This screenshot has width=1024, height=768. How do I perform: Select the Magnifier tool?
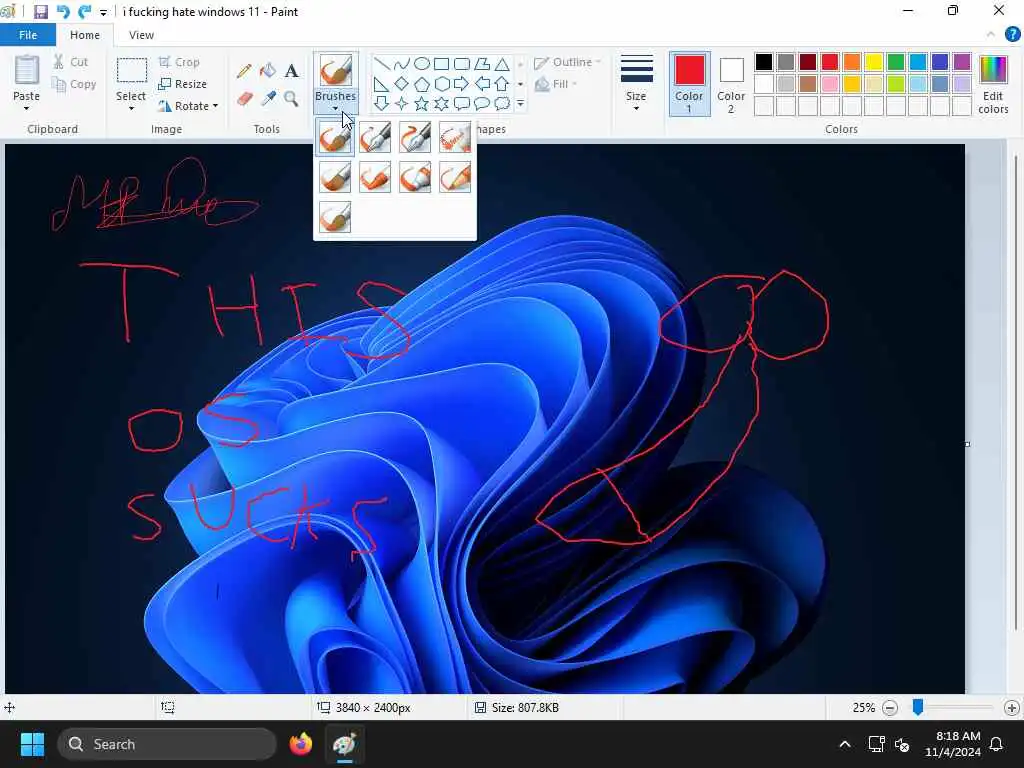click(x=291, y=99)
